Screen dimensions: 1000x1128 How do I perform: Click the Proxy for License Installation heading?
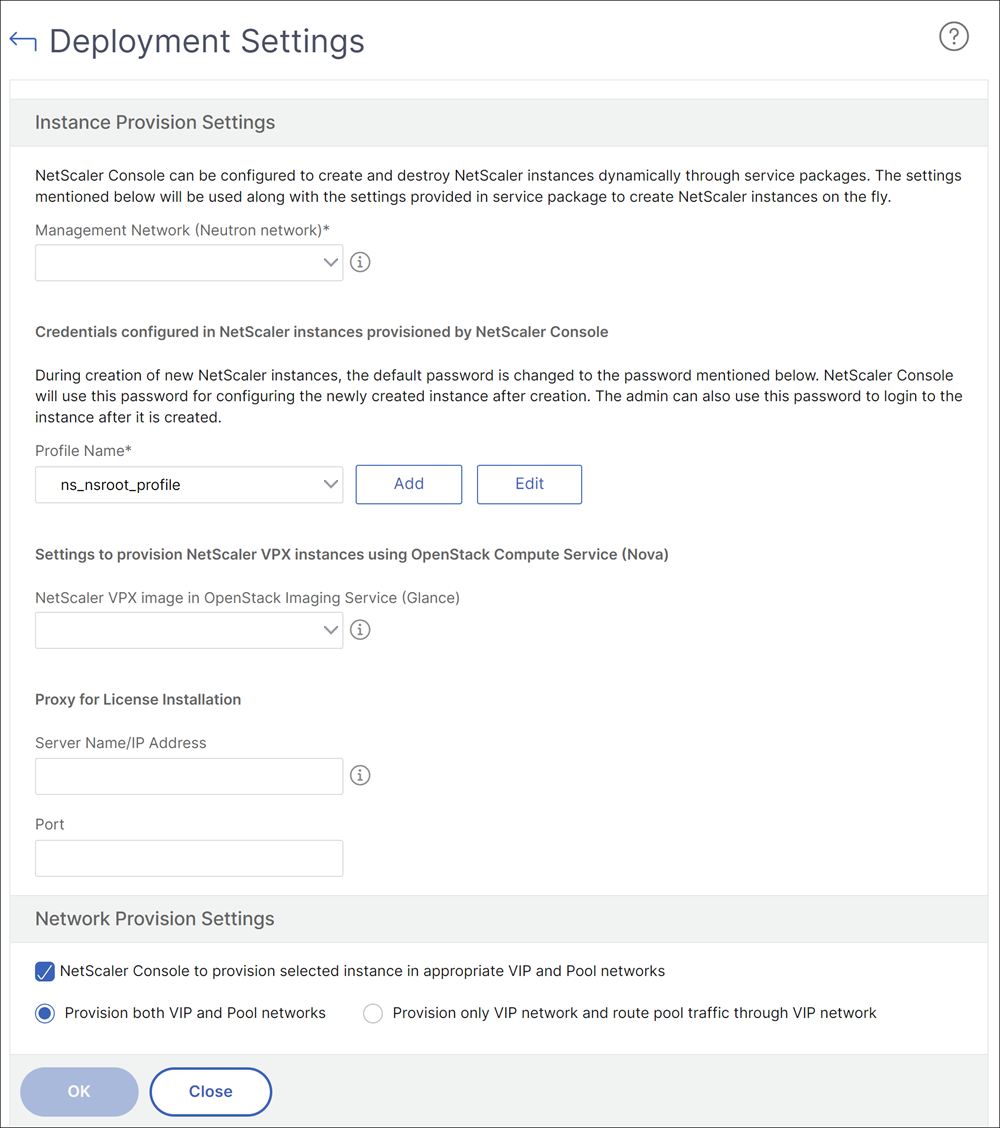(138, 699)
